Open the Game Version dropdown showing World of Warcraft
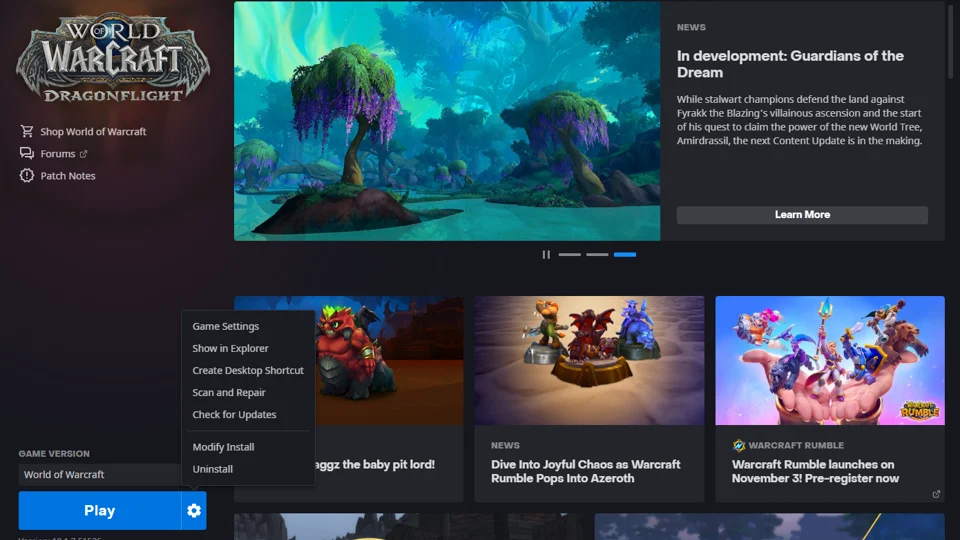This screenshot has width=960, height=540. click(100, 474)
